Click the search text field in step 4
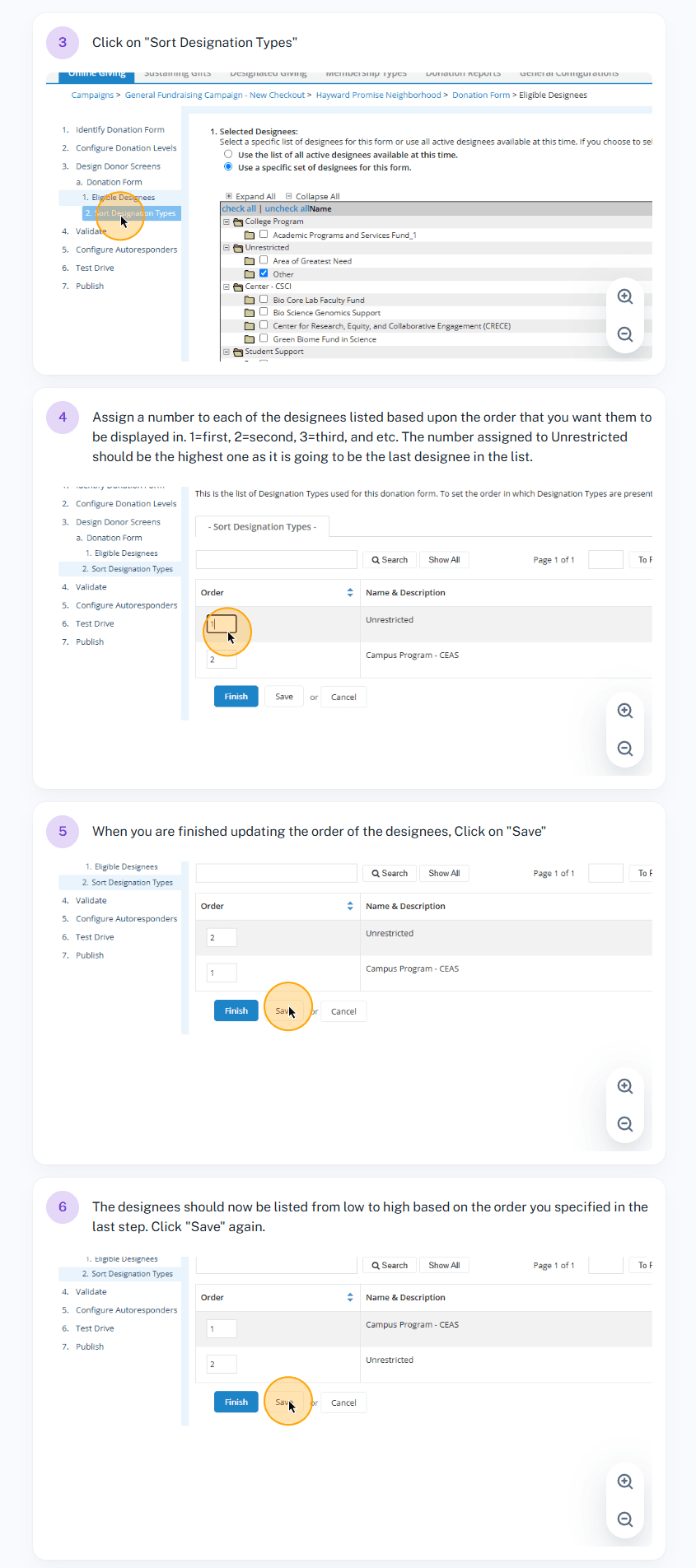 277,560
